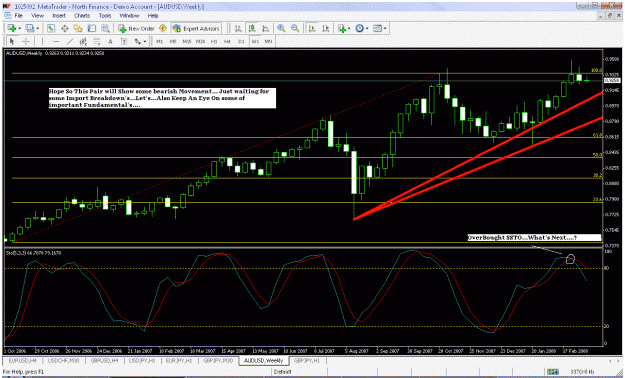Screen dimensions: 625x378
Task: Zoom out on the chart
Action: coord(295,28)
